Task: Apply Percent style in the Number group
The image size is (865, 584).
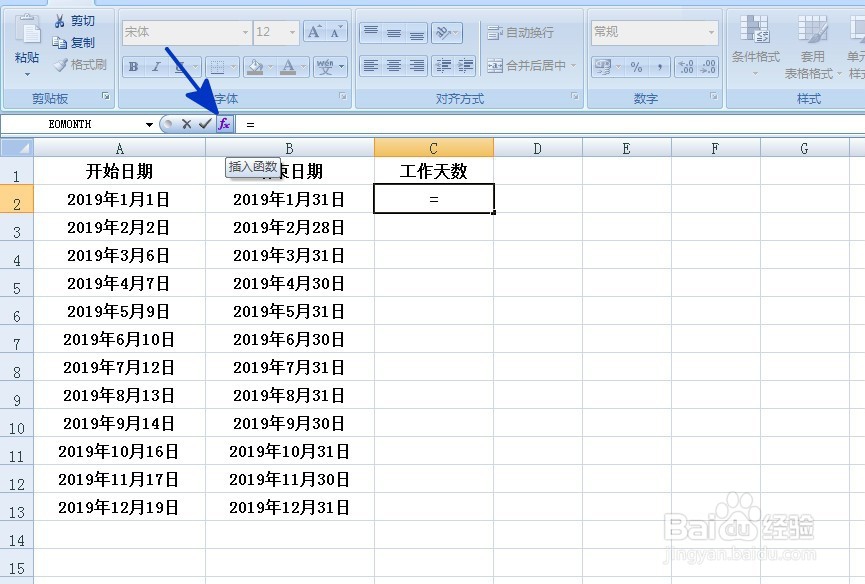Action: (x=635, y=65)
